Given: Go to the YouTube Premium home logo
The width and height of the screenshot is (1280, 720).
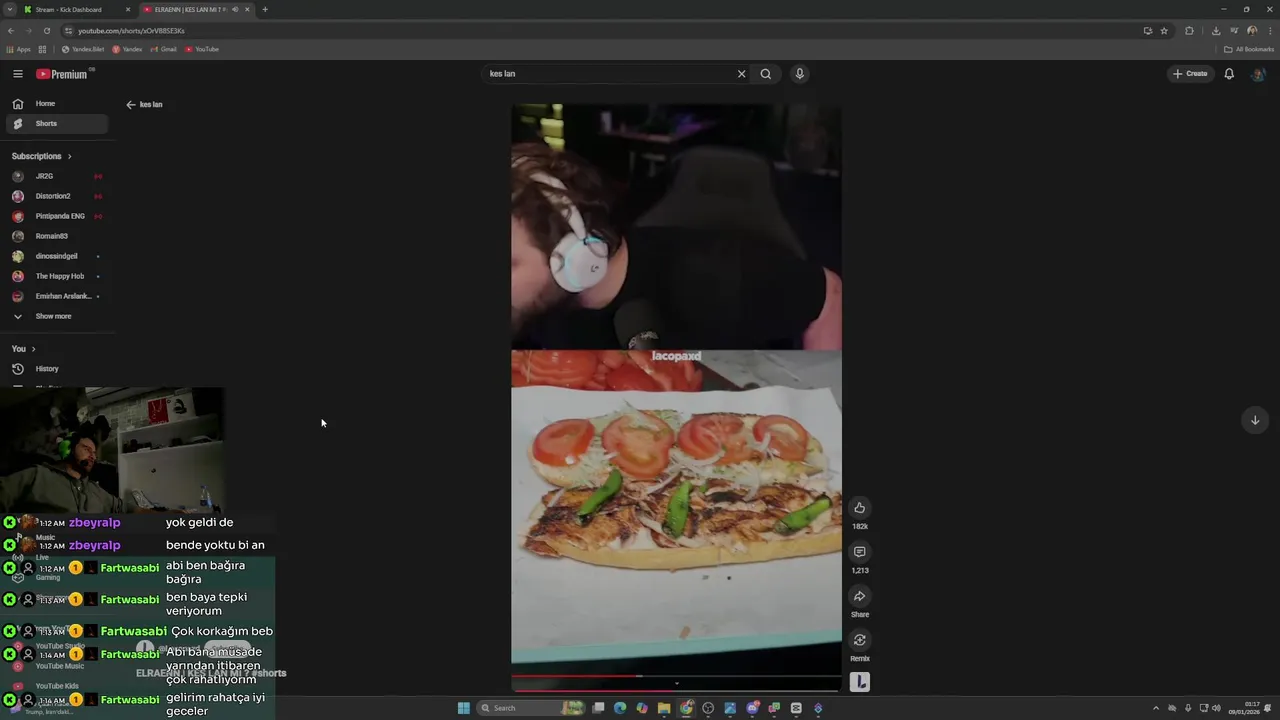Looking at the screenshot, I should pos(62,74).
